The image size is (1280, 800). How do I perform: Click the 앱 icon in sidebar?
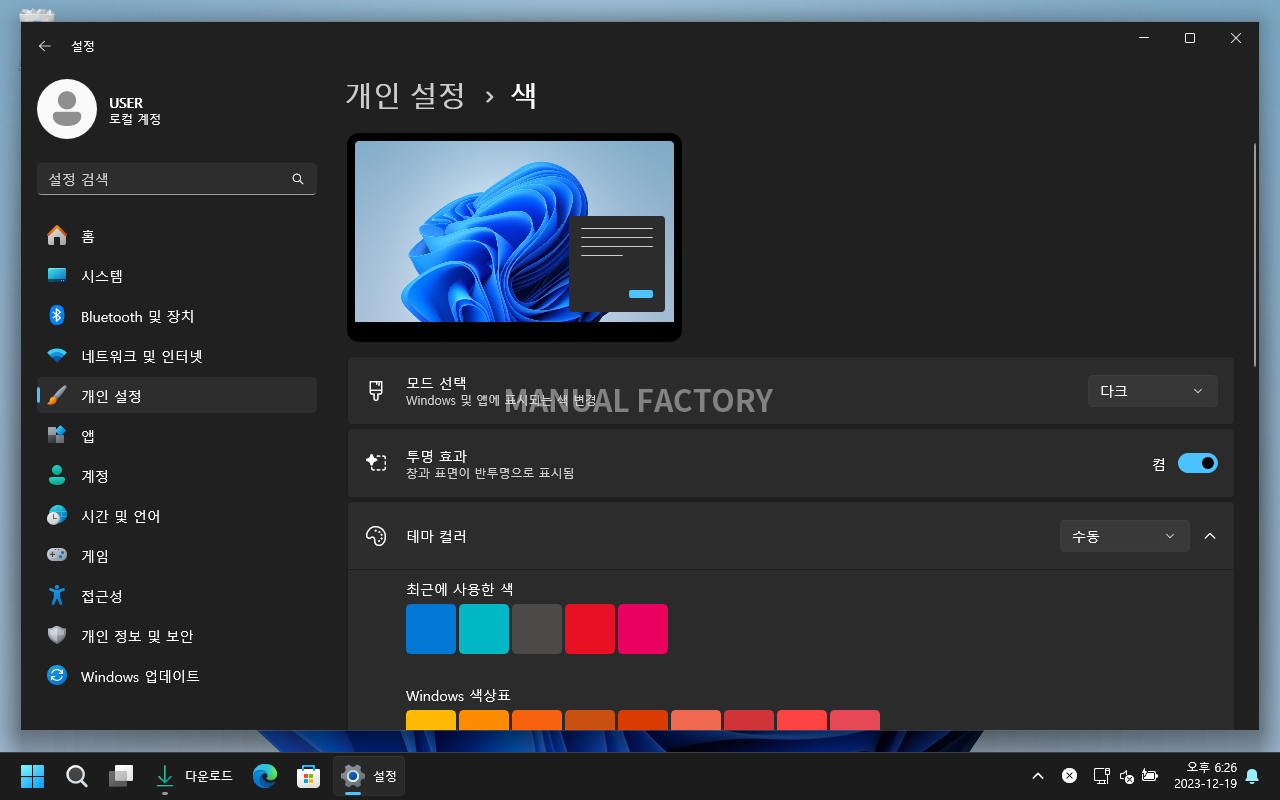click(57, 436)
